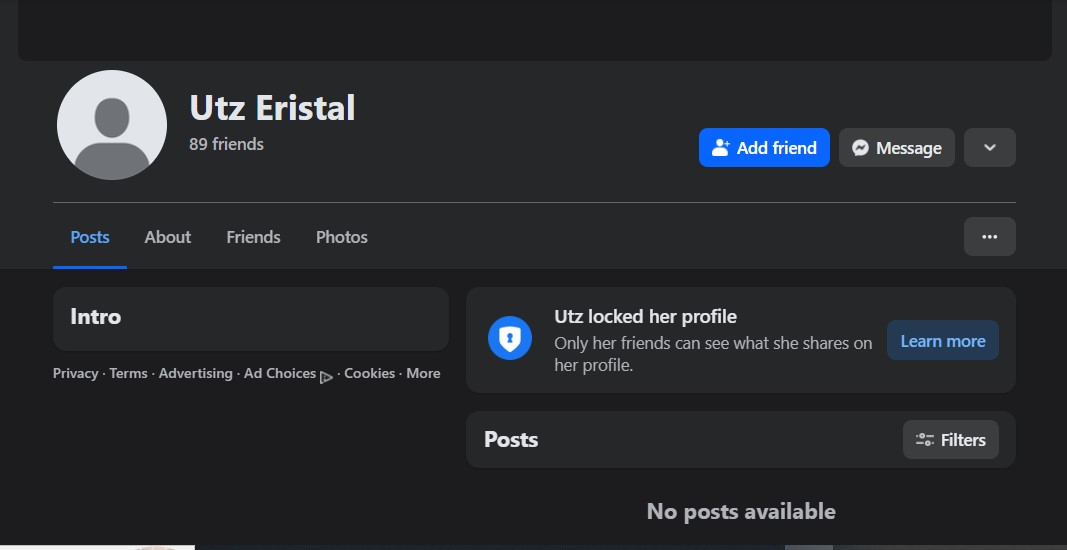The width and height of the screenshot is (1067, 550).
Task: Open the Friends tab
Action: (253, 237)
